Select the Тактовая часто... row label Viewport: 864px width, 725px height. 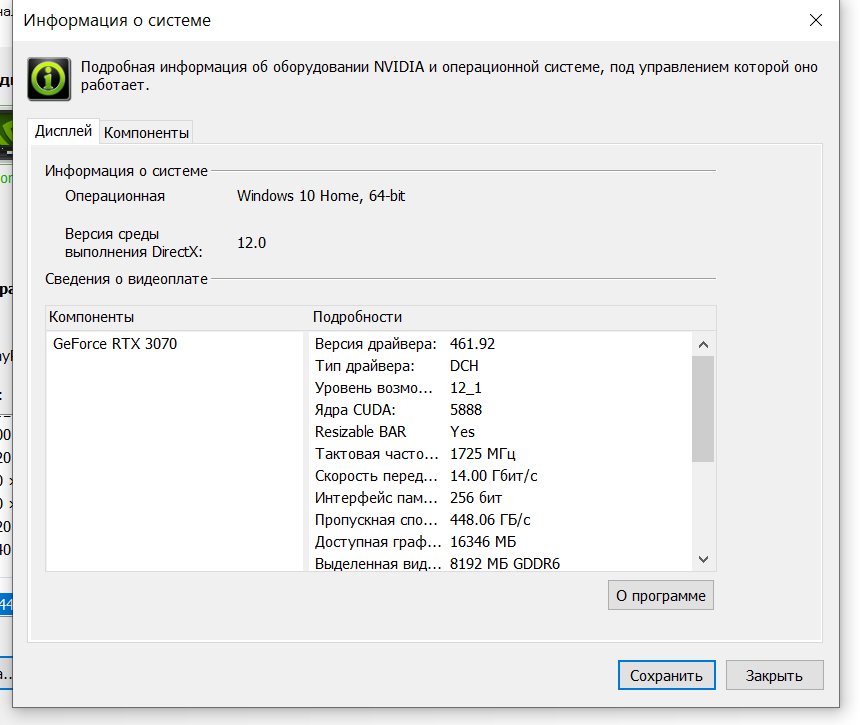pyautogui.click(x=376, y=454)
